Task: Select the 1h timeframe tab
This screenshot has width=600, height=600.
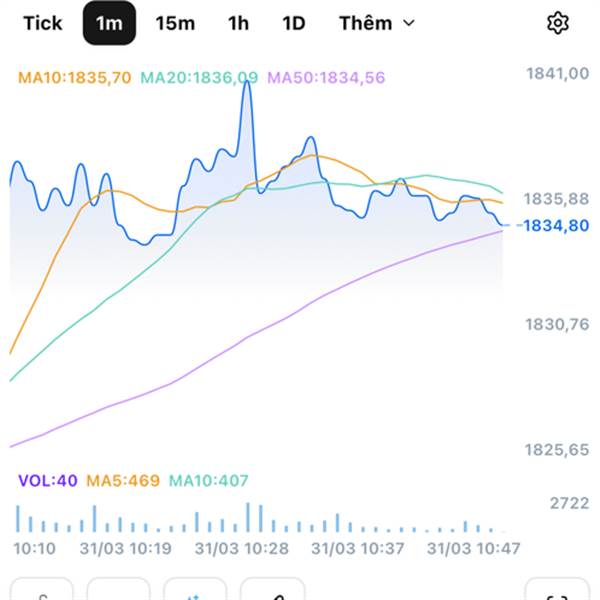Action: tap(238, 23)
